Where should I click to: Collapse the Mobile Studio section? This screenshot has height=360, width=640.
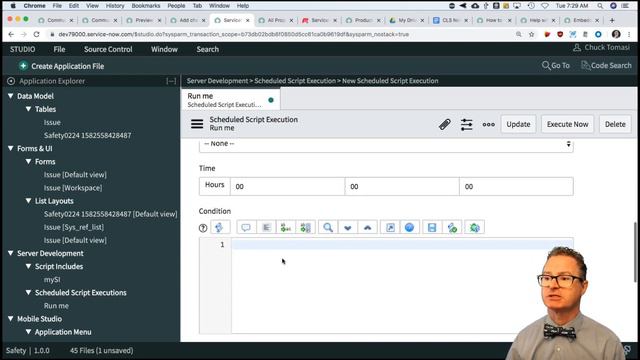[x=11, y=318]
